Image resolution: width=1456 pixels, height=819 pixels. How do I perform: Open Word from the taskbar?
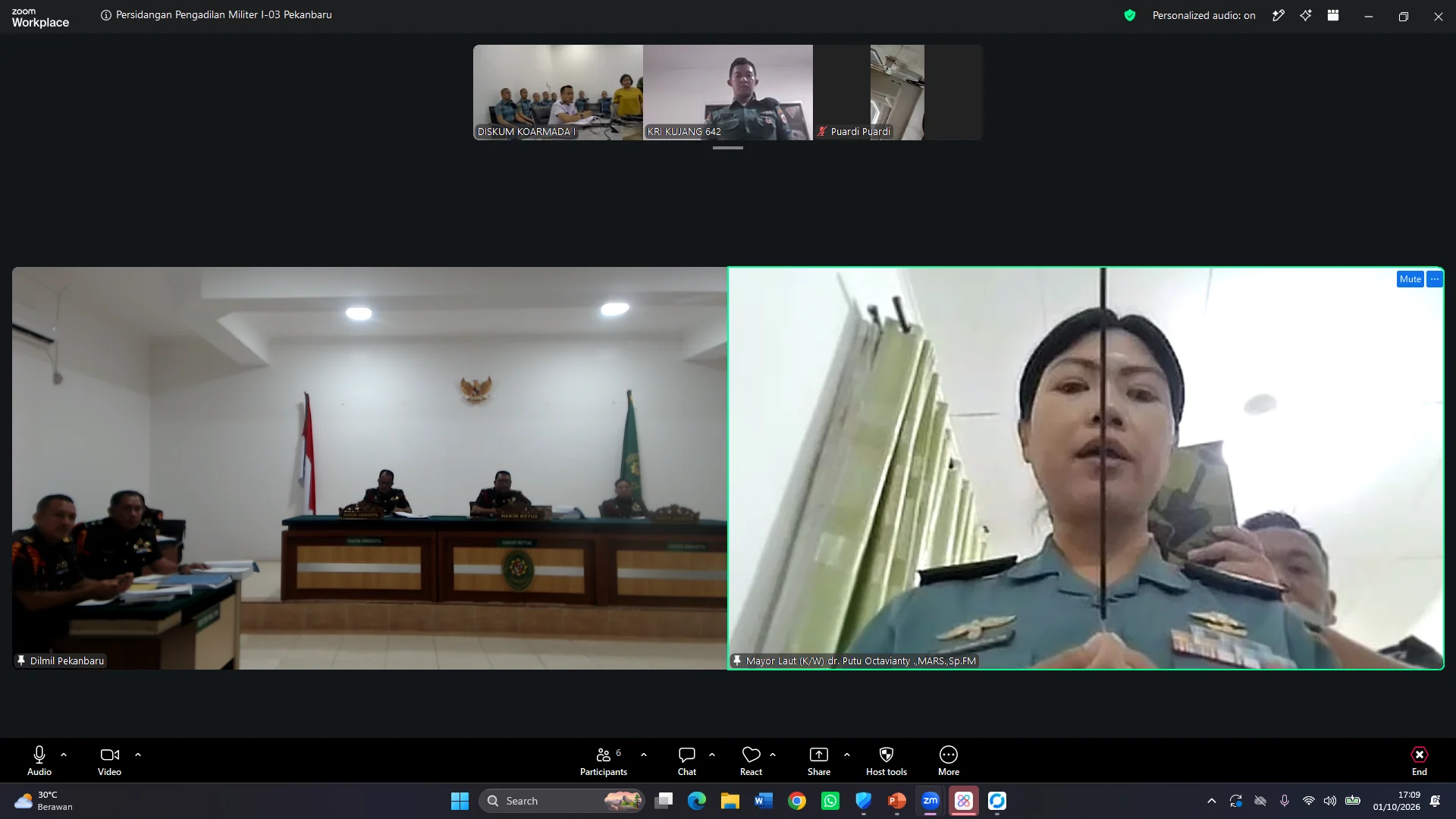coord(764,801)
